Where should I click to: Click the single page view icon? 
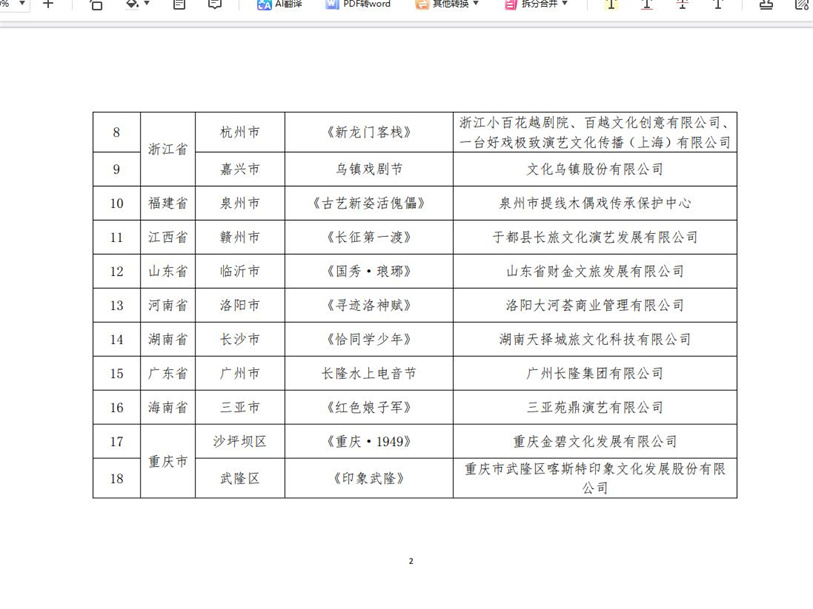[179, 4]
